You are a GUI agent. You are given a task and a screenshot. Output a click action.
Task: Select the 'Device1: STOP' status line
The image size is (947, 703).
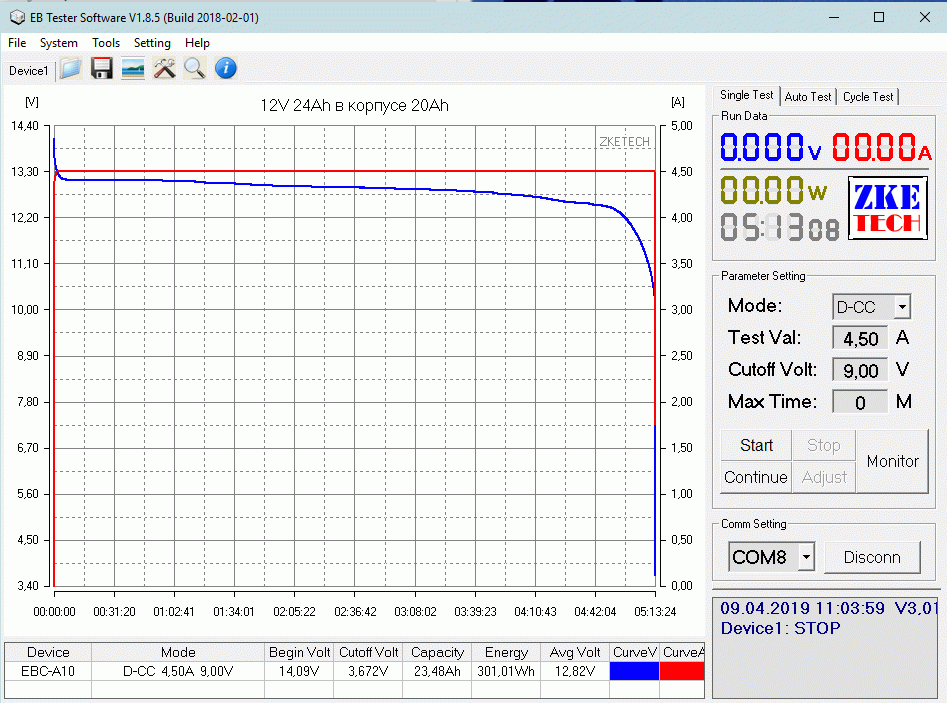pos(780,628)
